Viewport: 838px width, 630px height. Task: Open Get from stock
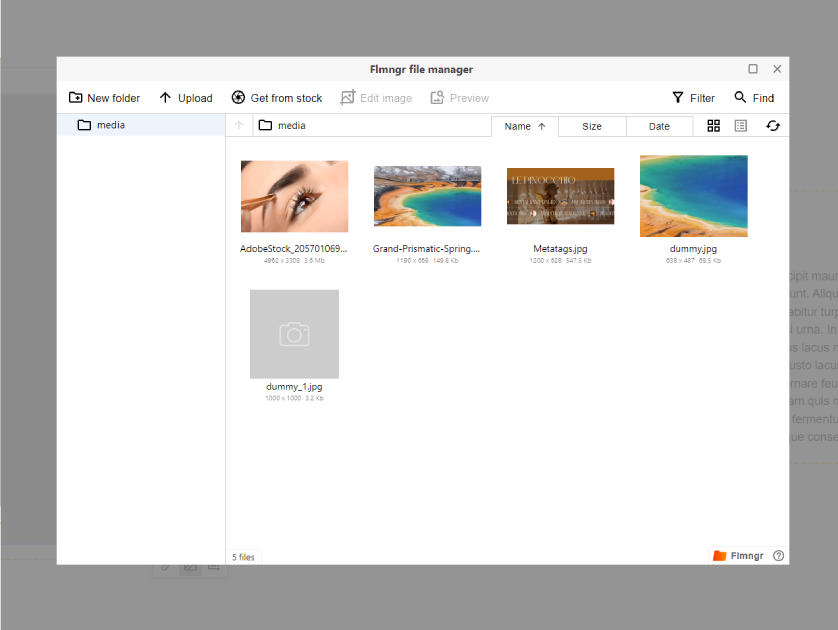tap(277, 98)
